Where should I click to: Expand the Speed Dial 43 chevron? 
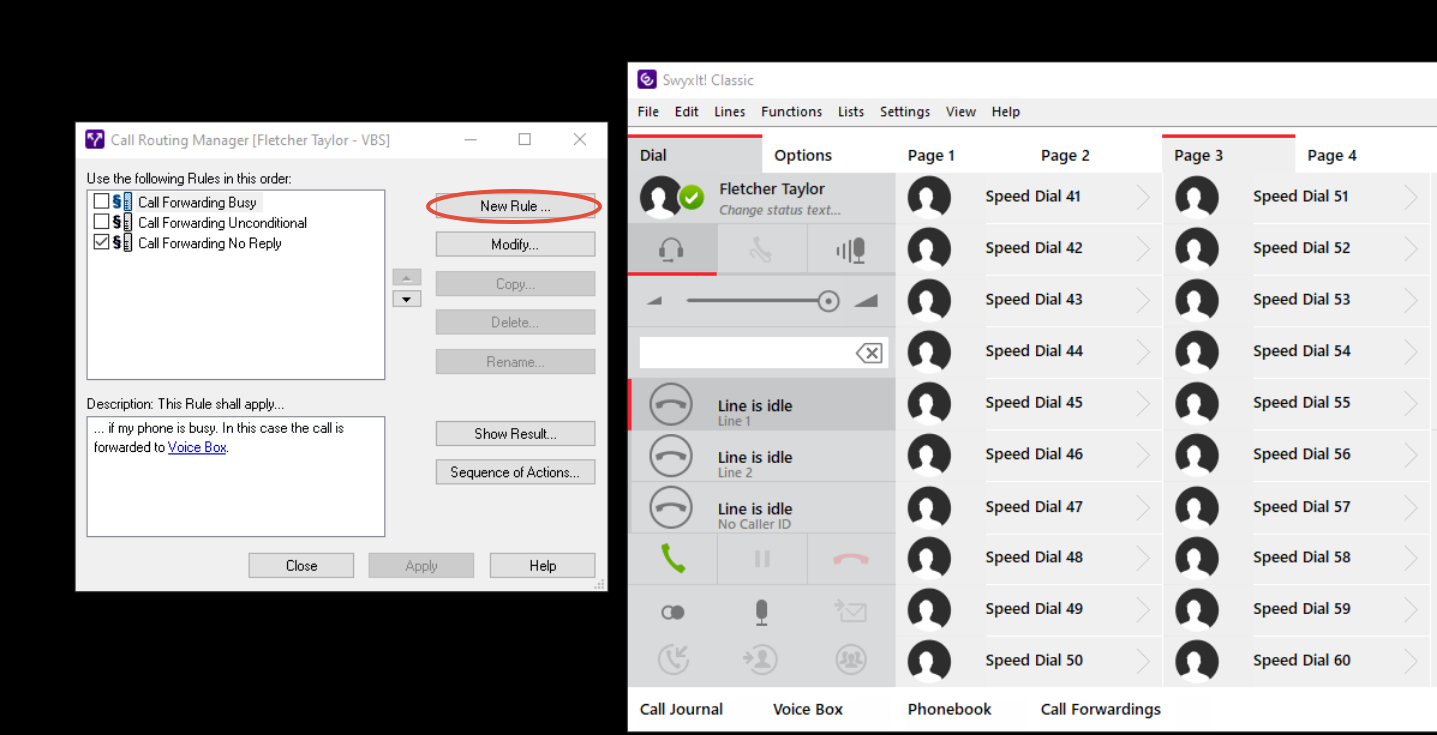click(x=1143, y=300)
